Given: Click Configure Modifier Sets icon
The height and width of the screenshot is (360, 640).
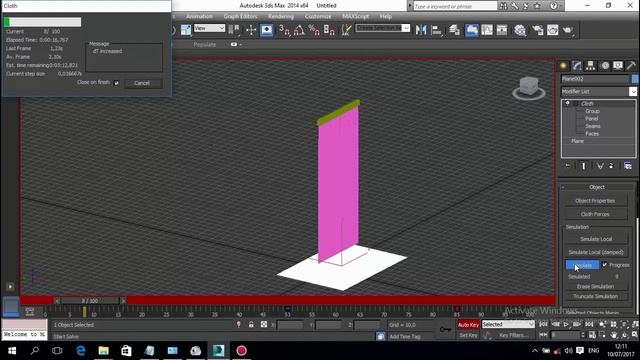Looking at the screenshot, I should (x=628, y=166).
